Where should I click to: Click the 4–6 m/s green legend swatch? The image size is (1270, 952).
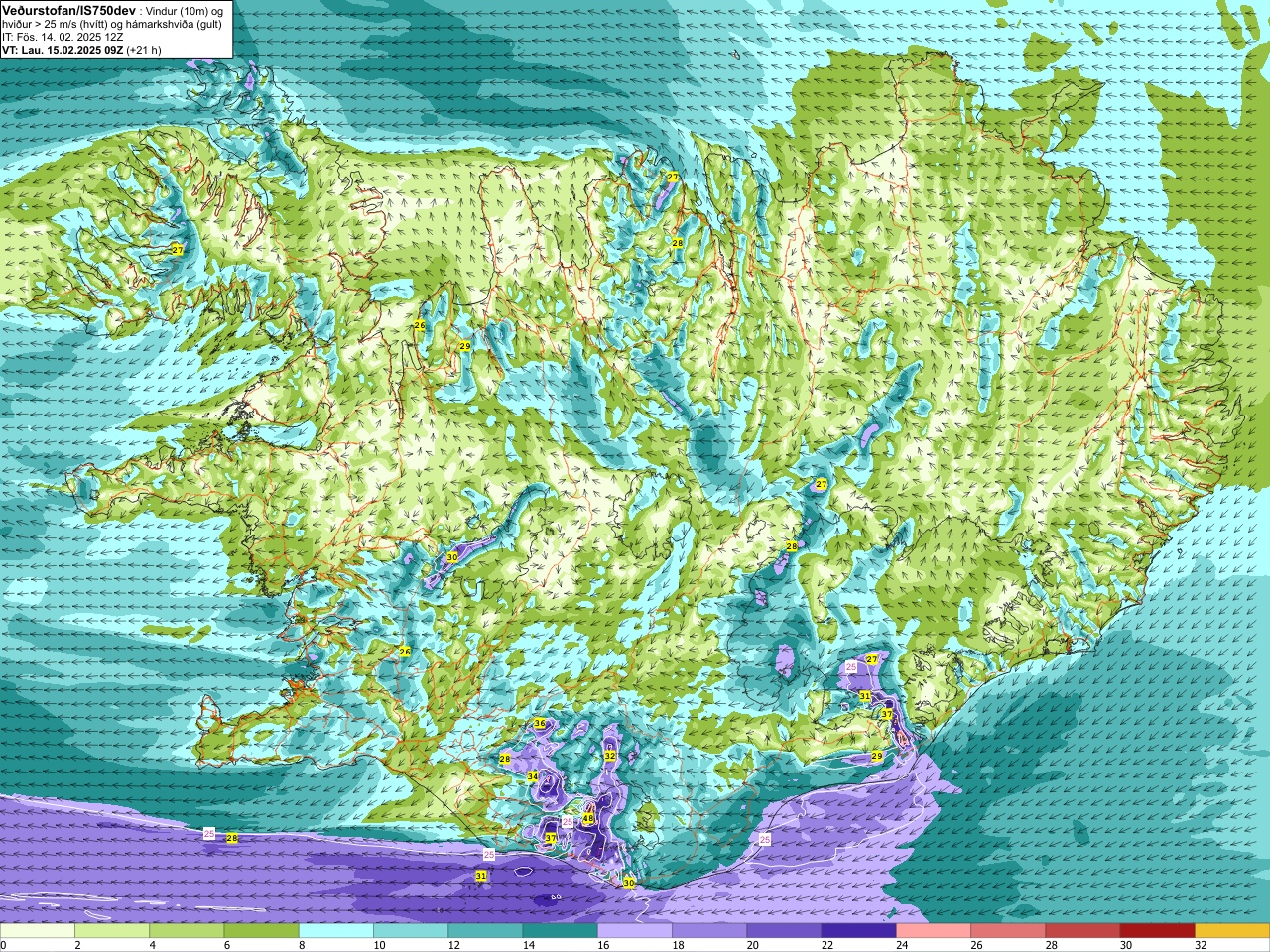click(187, 931)
